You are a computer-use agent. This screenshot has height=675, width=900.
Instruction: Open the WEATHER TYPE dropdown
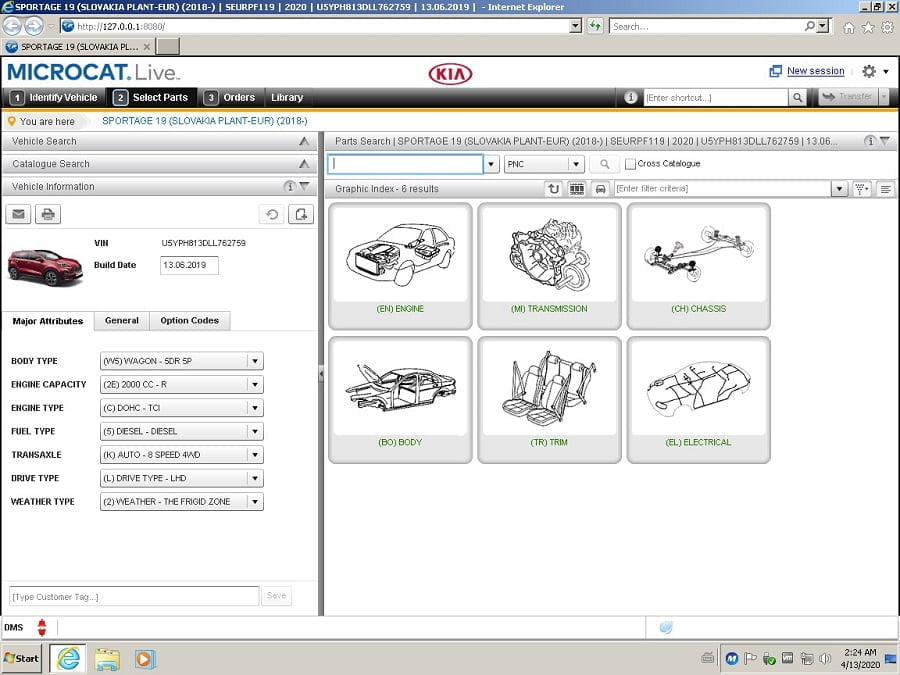181,502
